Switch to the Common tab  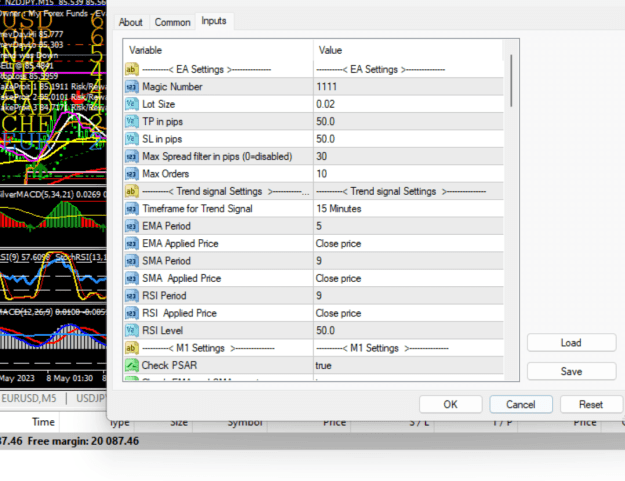tap(173, 22)
